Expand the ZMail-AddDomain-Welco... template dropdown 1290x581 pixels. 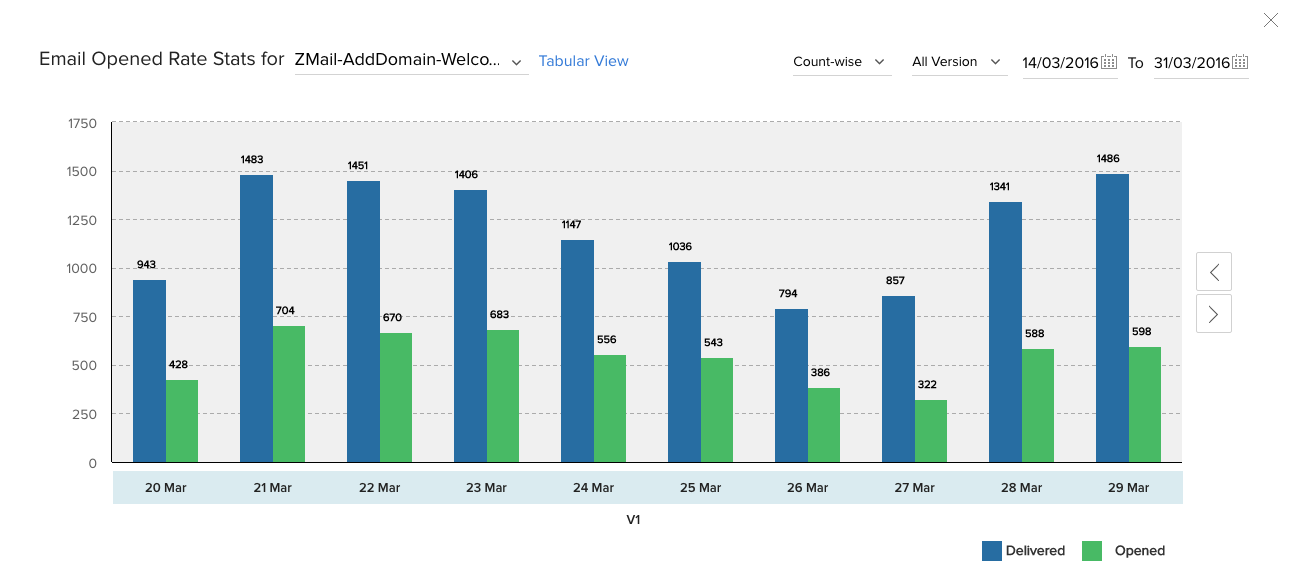[x=411, y=61]
